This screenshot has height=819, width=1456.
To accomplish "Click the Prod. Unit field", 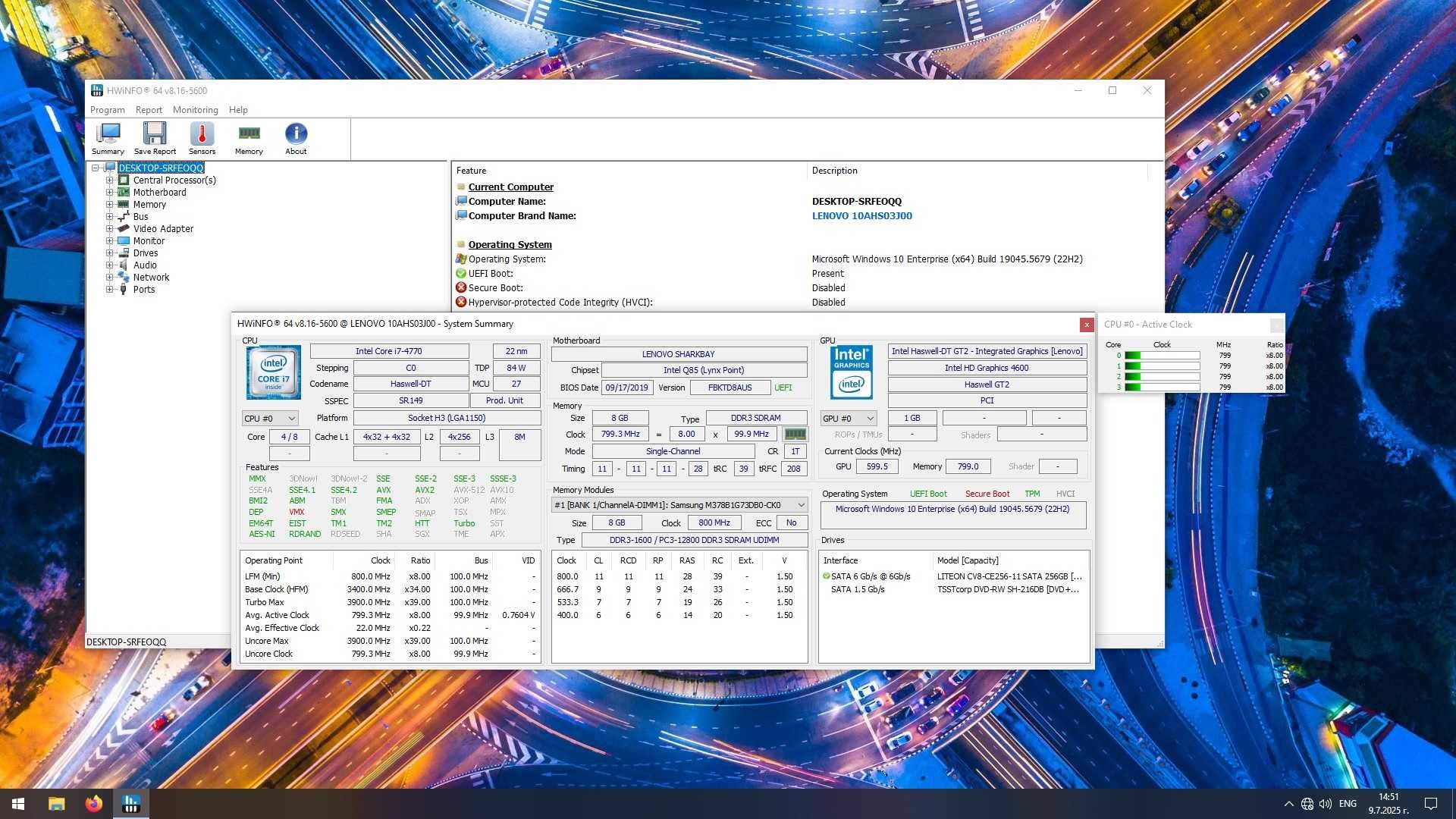I will pyautogui.click(x=505, y=400).
